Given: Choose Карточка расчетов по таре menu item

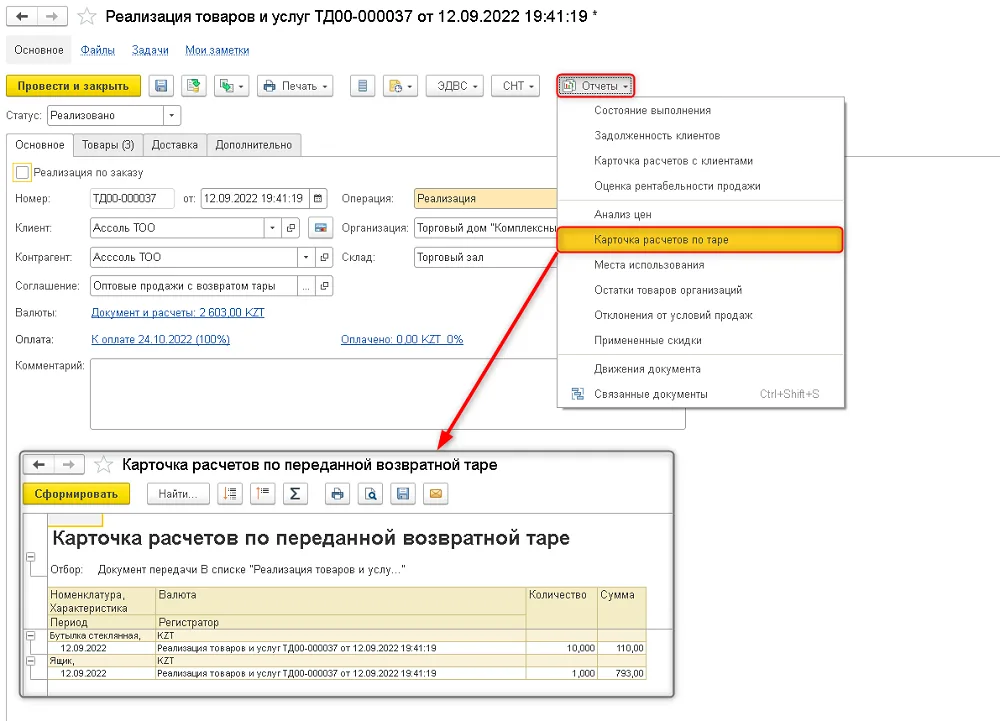Looking at the screenshot, I should tap(701, 240).
